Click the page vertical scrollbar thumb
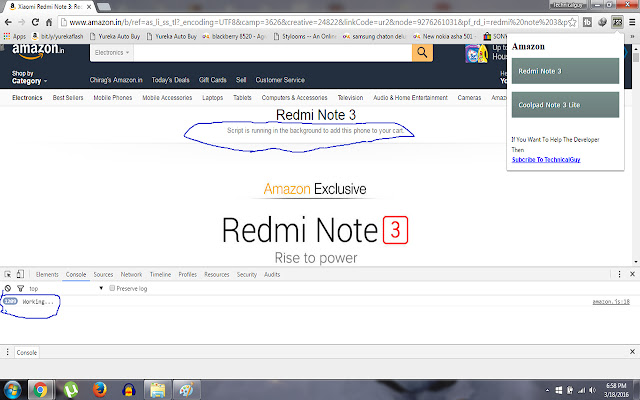The image size is (640, 400). tap(636, 56)
